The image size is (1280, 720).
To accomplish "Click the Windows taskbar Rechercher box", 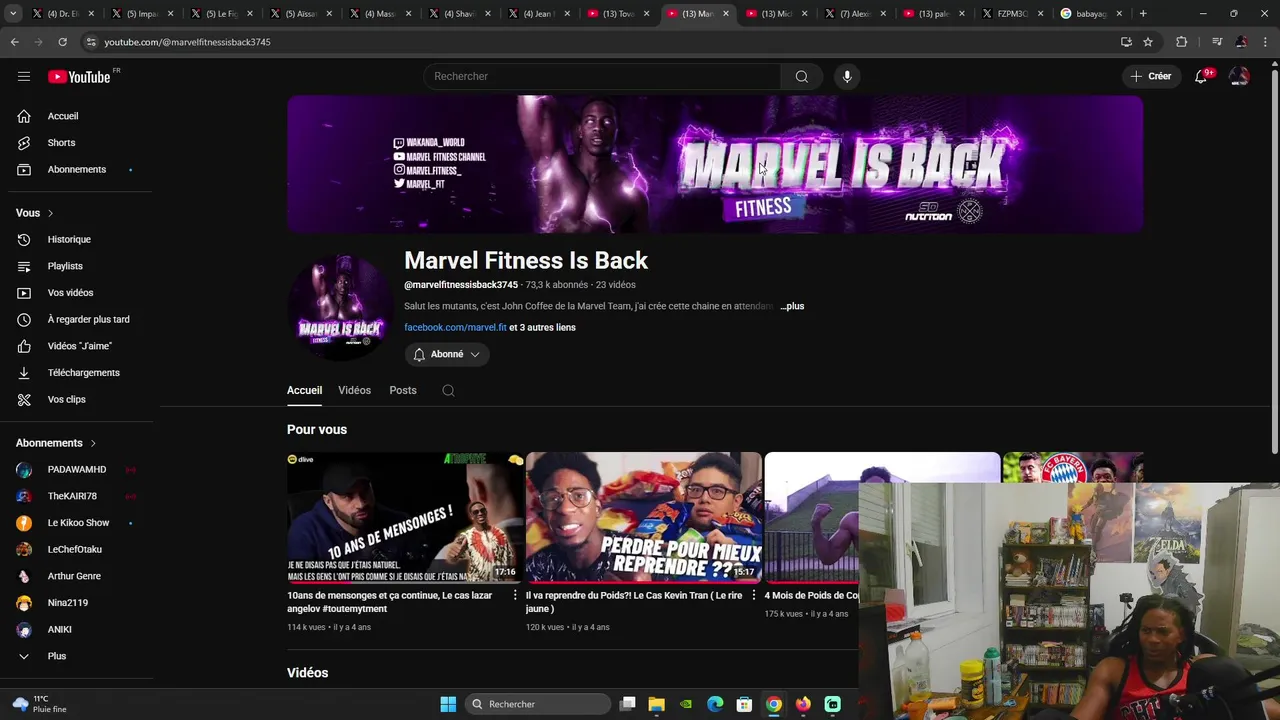I will [x=539, y=704].
